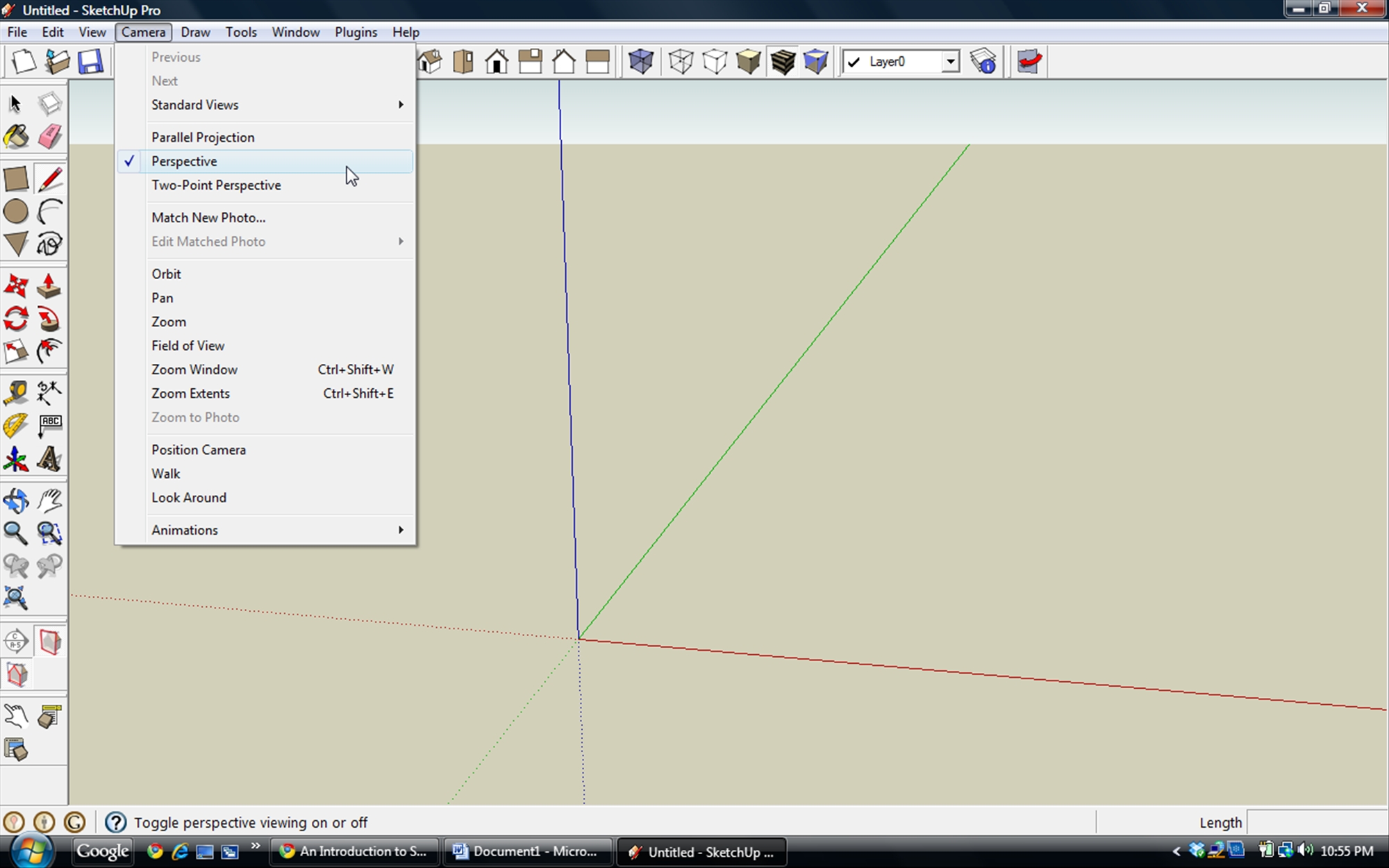Choose the ABC Text label tool
Image resolution: width=1389 pixels, height=868 pixels.
pos(49,426)
